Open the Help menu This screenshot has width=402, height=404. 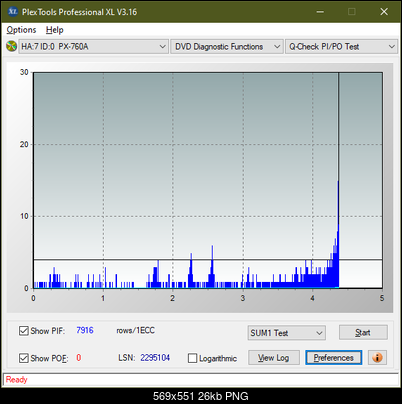tap(55, 30)
